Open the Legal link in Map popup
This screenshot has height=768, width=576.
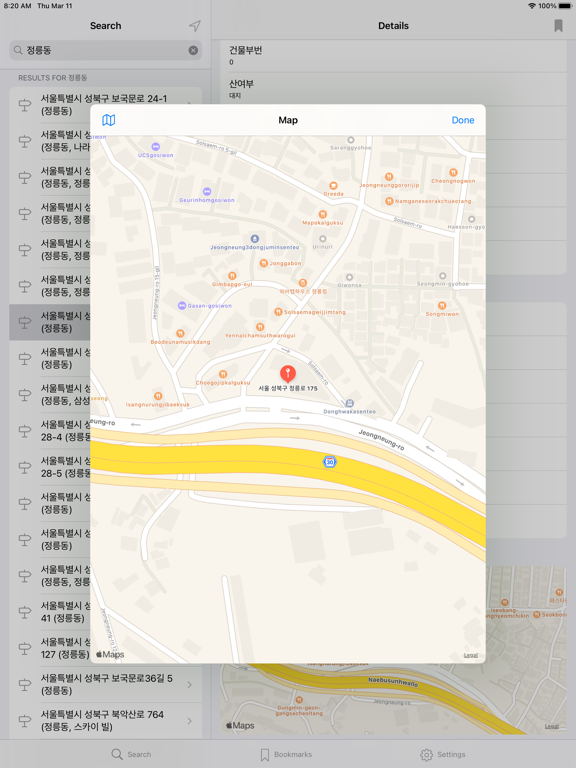(x=471, y=655)
